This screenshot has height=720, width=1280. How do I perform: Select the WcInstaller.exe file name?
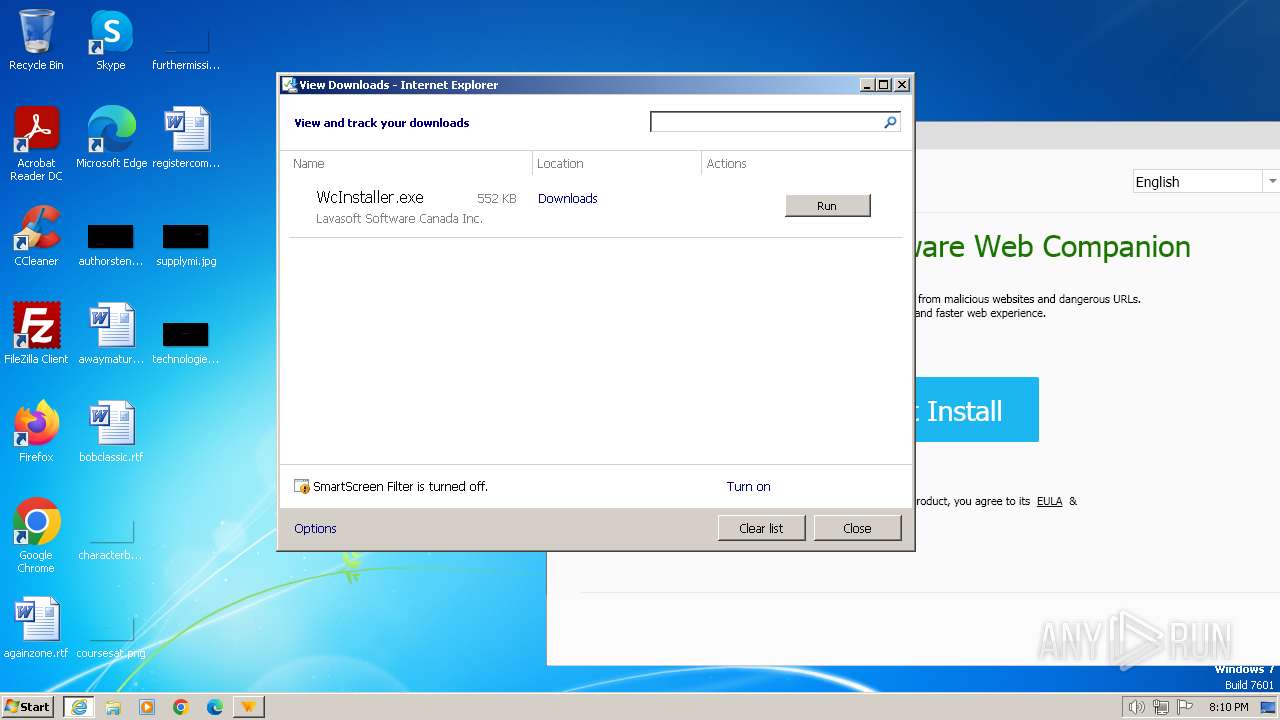pos(370,198)
